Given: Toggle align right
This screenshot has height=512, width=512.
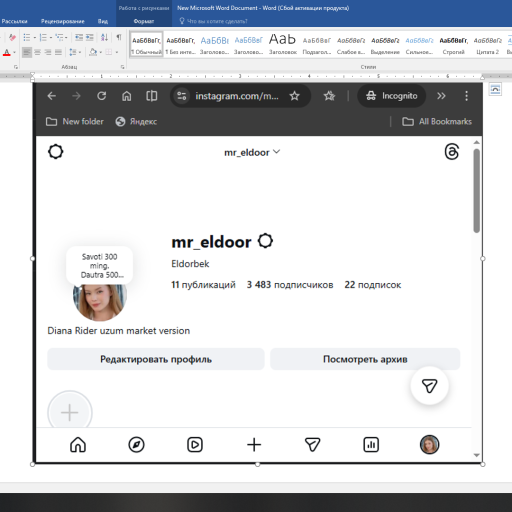Looking at the screenshot, I should 48,52.
